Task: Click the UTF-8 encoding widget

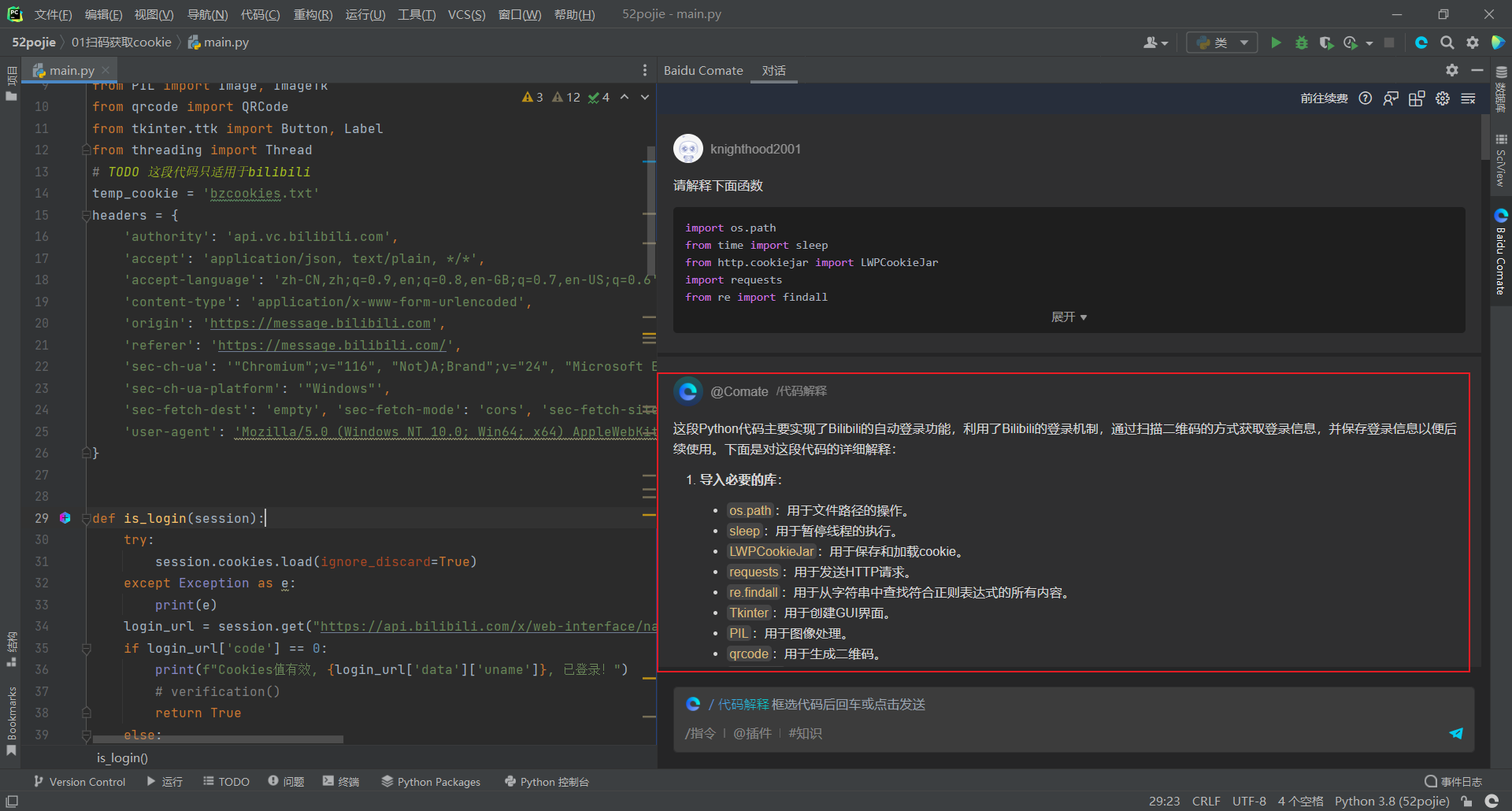Action: click(1249, 801)
